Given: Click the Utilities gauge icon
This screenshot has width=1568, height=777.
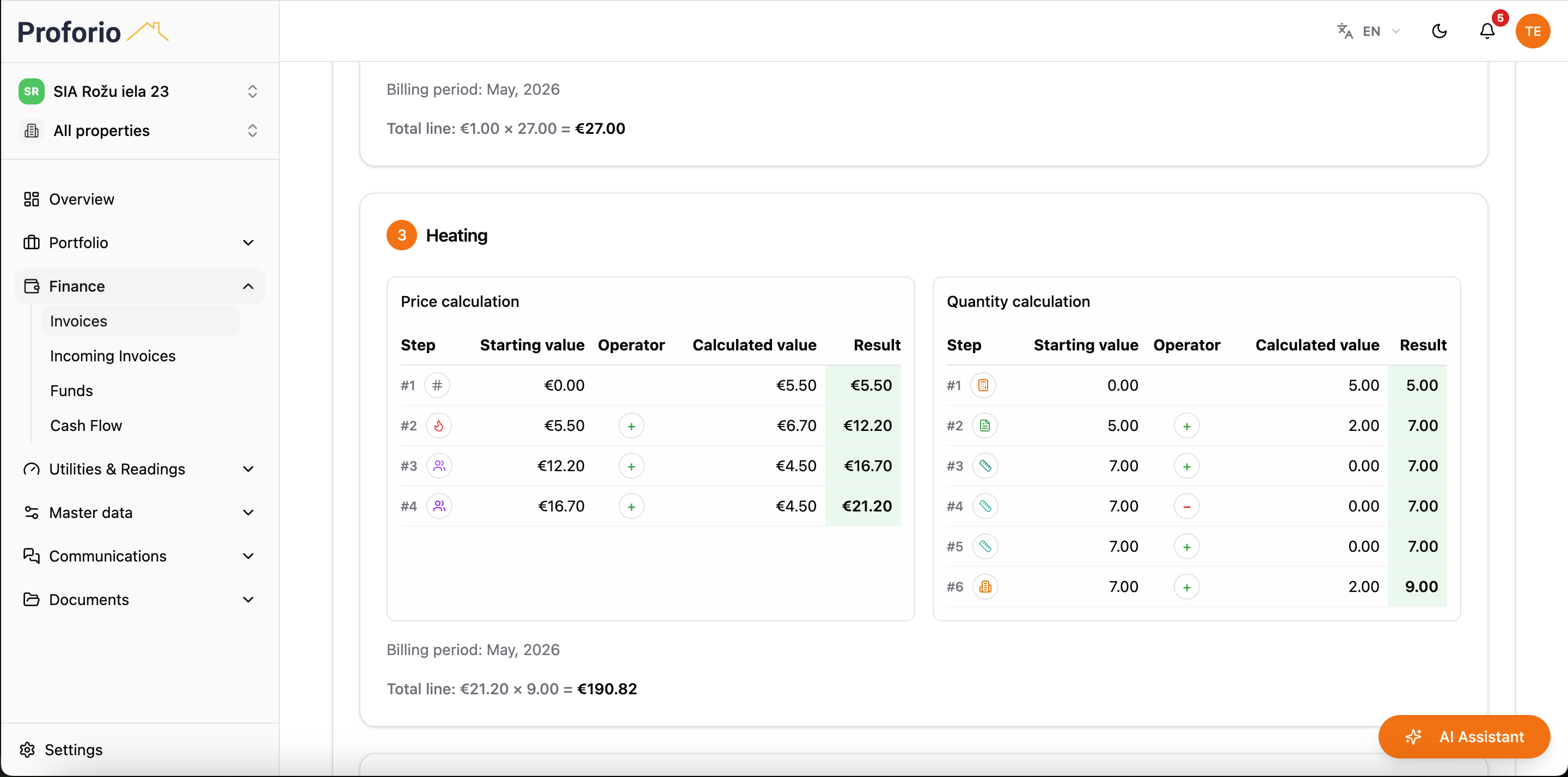Looking at the screenshot, I should 32,469.
